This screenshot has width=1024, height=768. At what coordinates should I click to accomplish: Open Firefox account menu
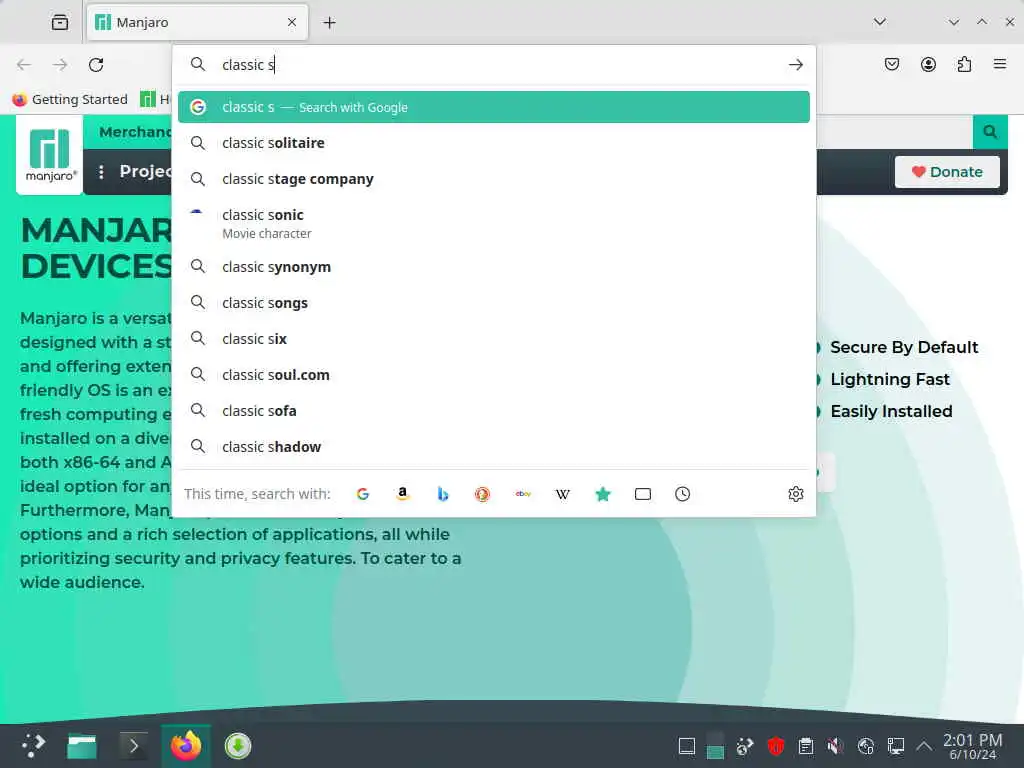coord(928,64)
